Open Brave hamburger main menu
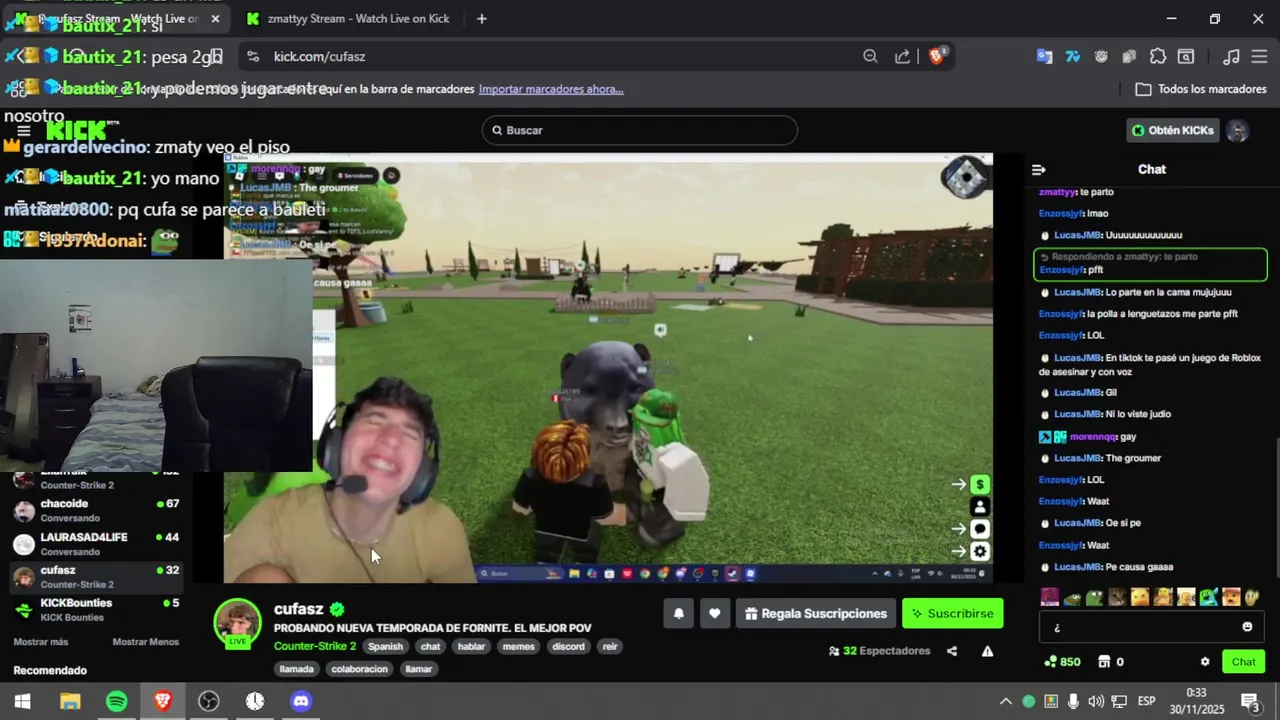The height and width of the screenshot is (720, 1280). pos(1260,56)
